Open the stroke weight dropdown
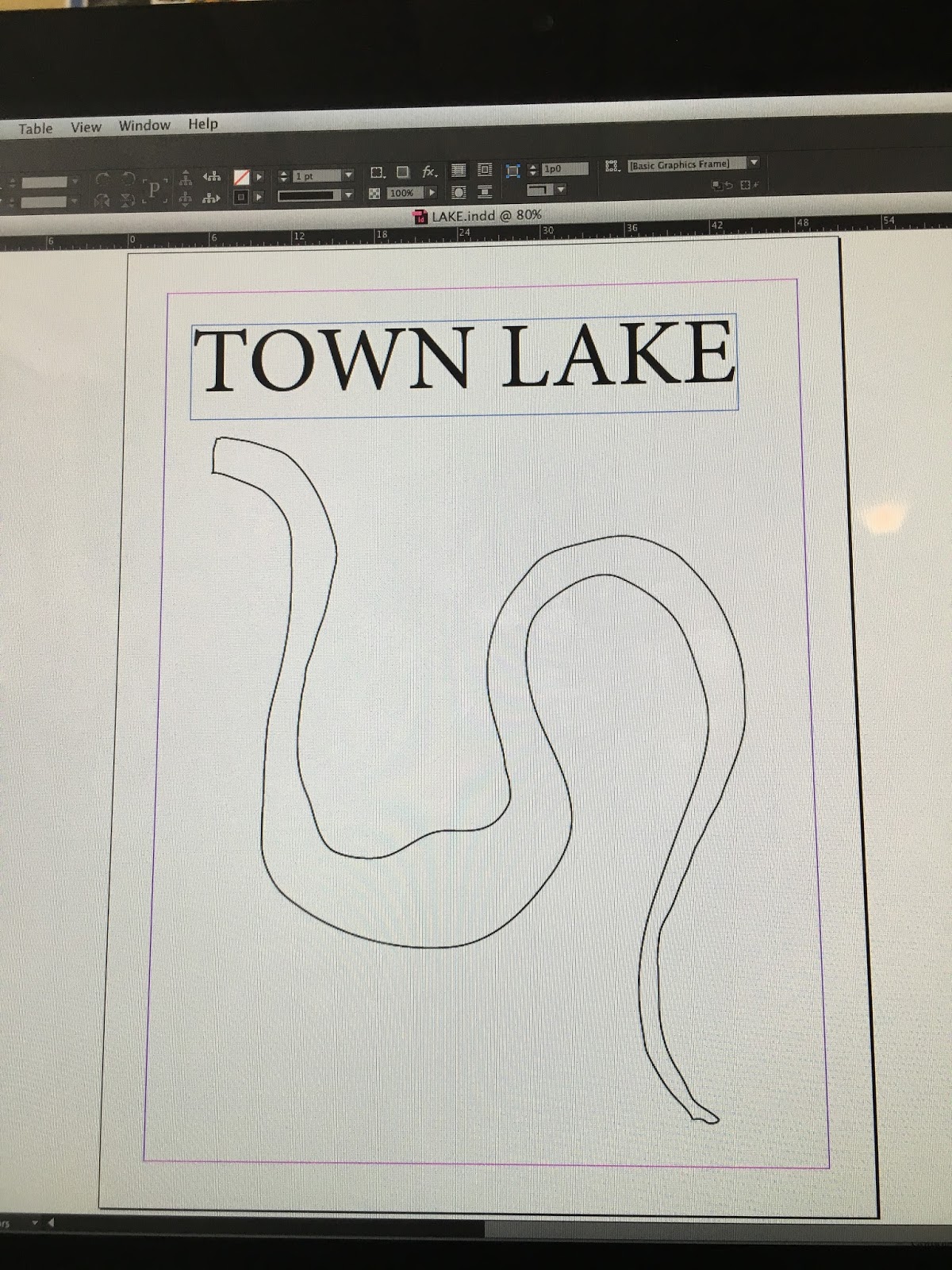Viewport: 952px width, 1270px height. (348, 175)
